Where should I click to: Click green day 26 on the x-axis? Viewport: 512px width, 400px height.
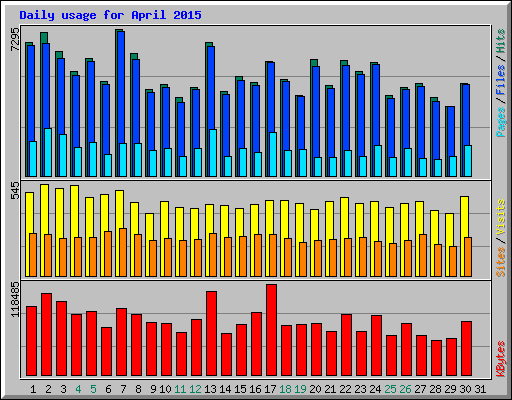[405, 389]
